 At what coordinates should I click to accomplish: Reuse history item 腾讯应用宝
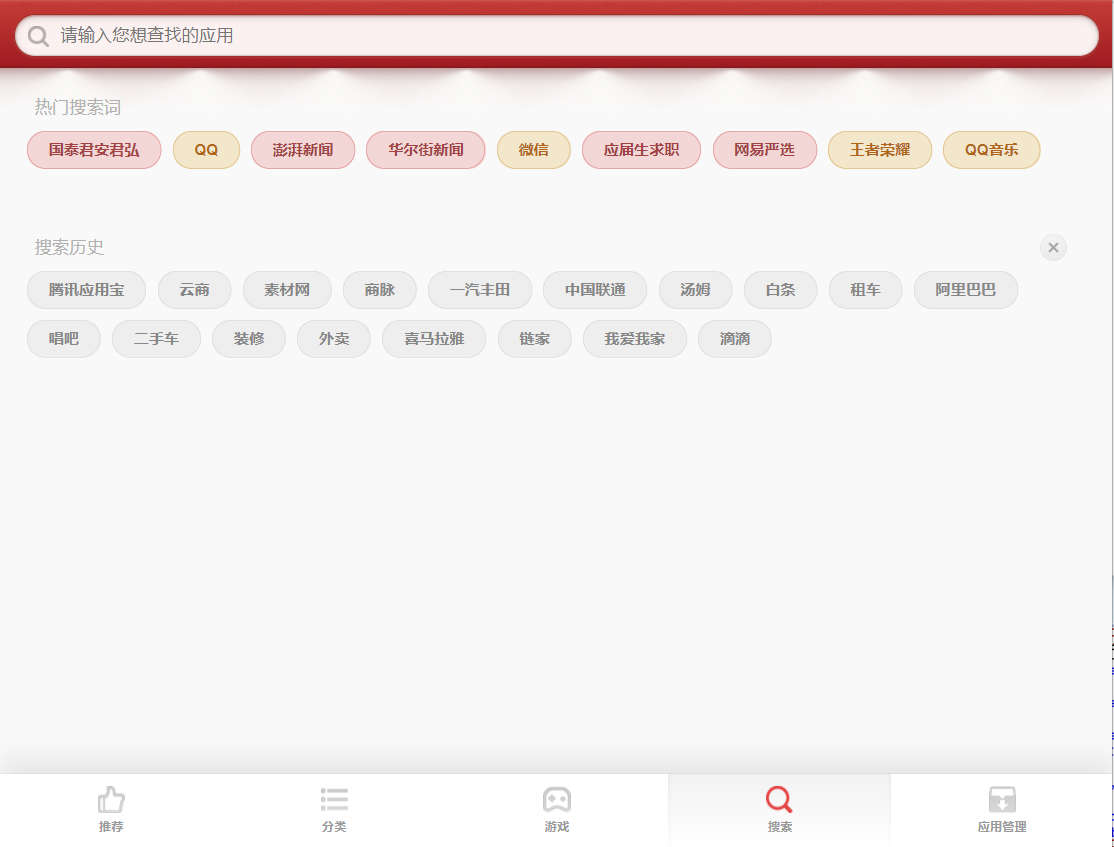(x=87, y=290)
